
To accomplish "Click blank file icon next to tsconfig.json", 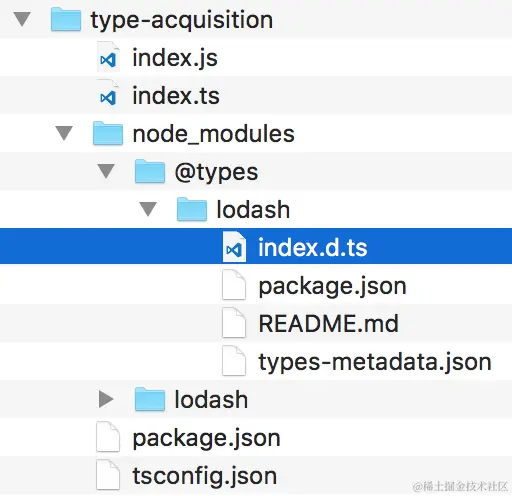I will tap(108, 475).
